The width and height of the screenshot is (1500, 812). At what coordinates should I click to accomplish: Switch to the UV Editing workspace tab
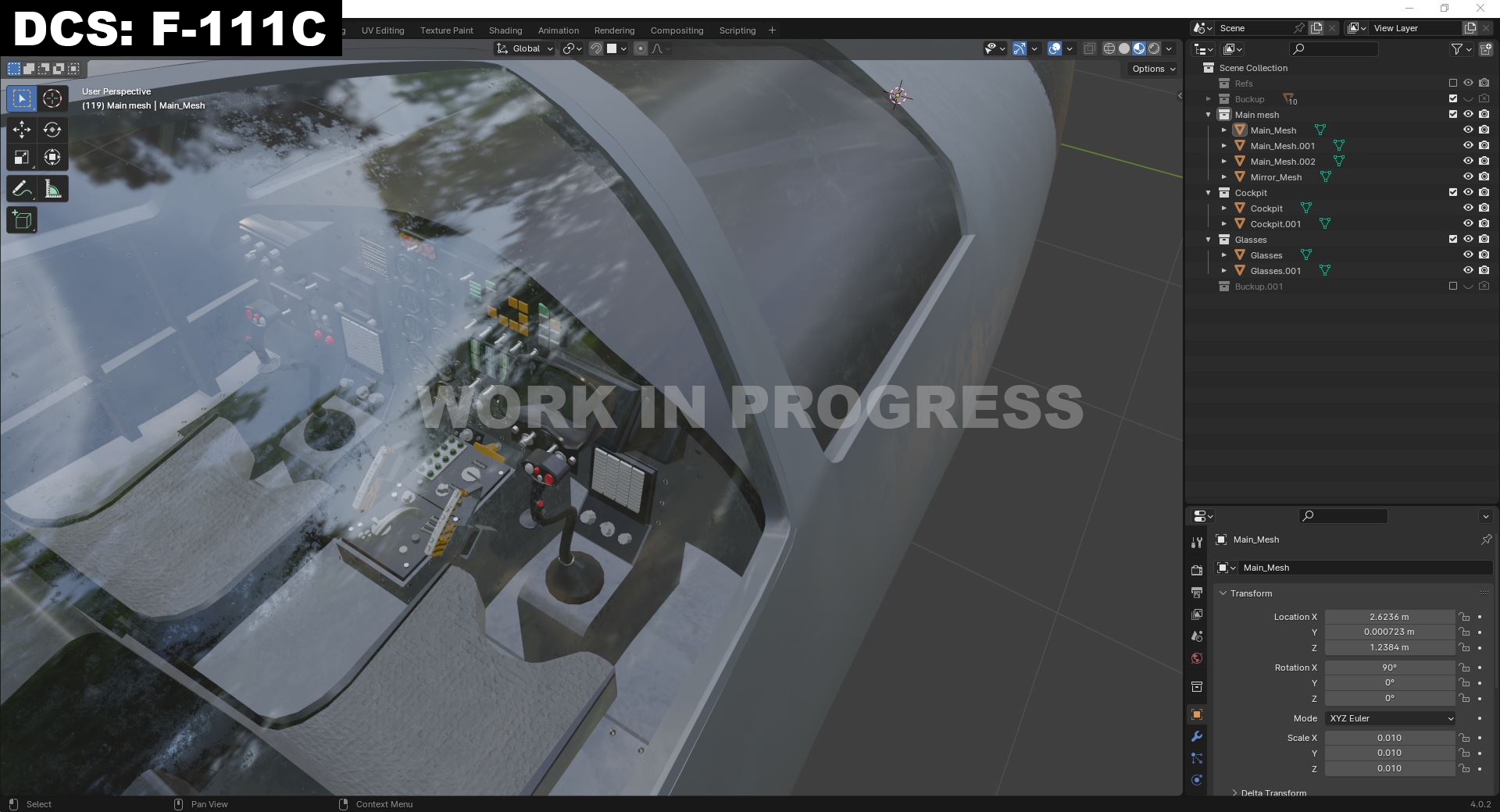click(x=383, y=30)
